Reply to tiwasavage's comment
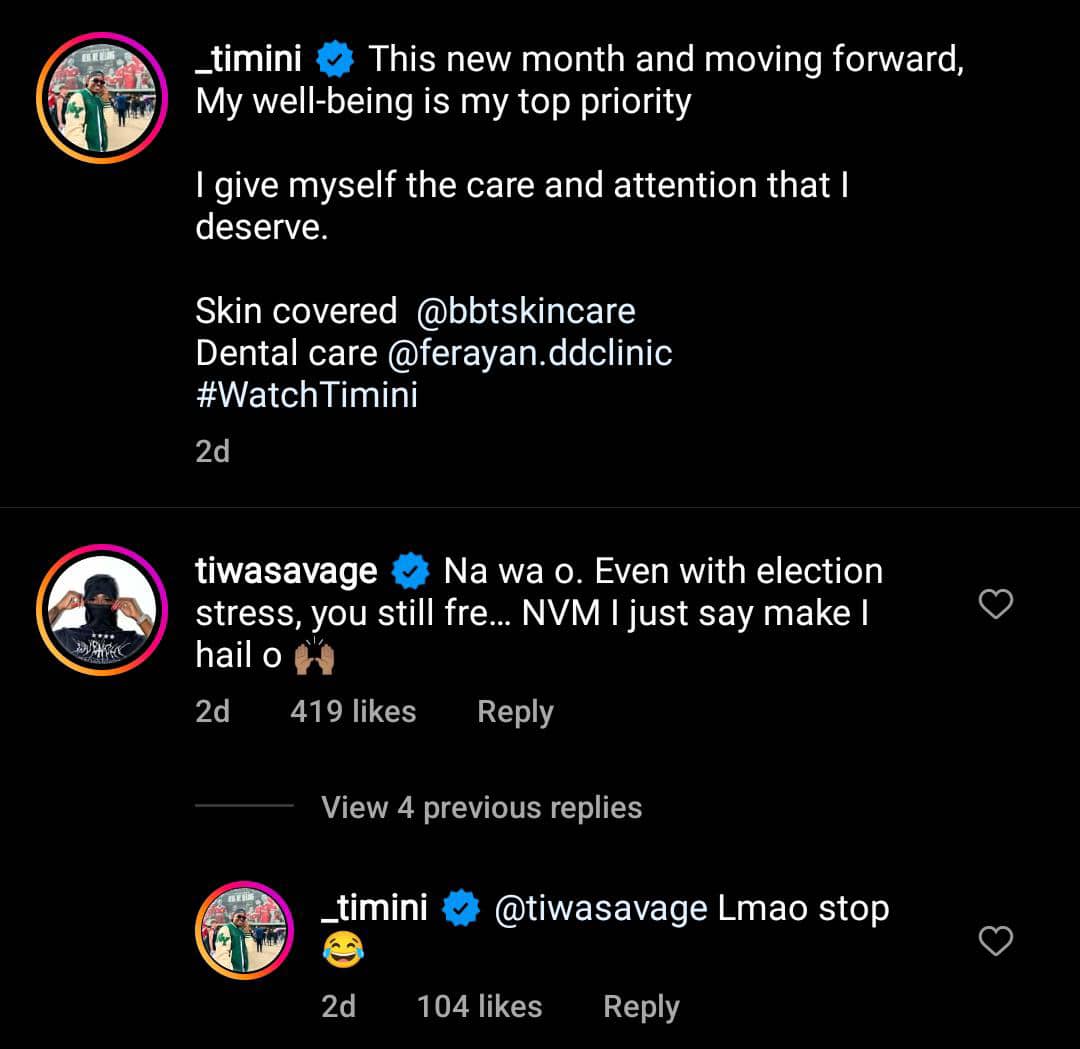This screenshot has height=1049, width=1080. coord(515,712)
